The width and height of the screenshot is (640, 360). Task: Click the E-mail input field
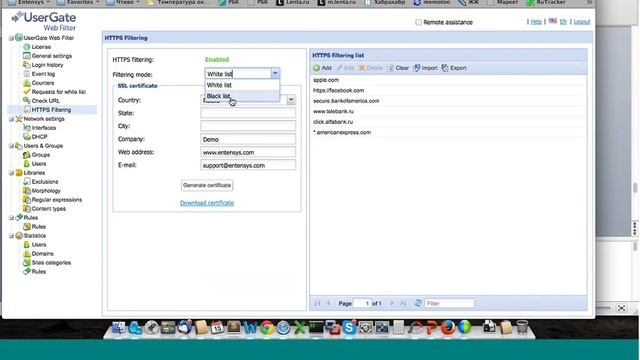pyautogui.click(x=248, y=165)
